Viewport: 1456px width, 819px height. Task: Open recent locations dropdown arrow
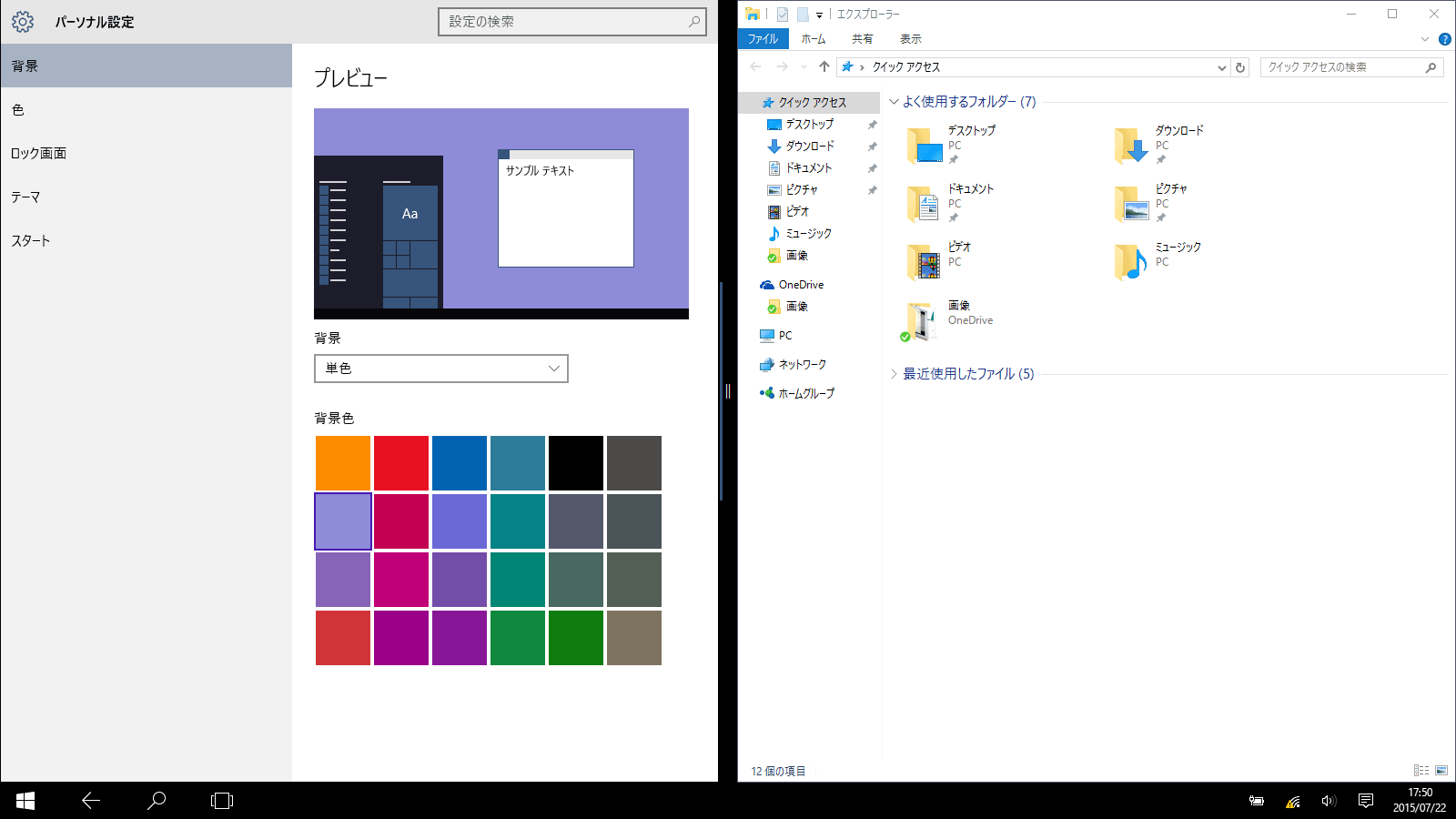tap(804, 66)
